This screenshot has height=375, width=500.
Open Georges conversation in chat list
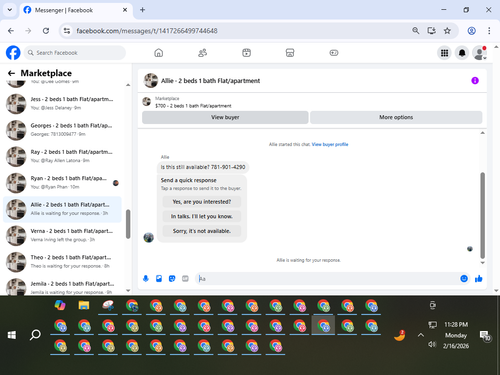[62, 130]
